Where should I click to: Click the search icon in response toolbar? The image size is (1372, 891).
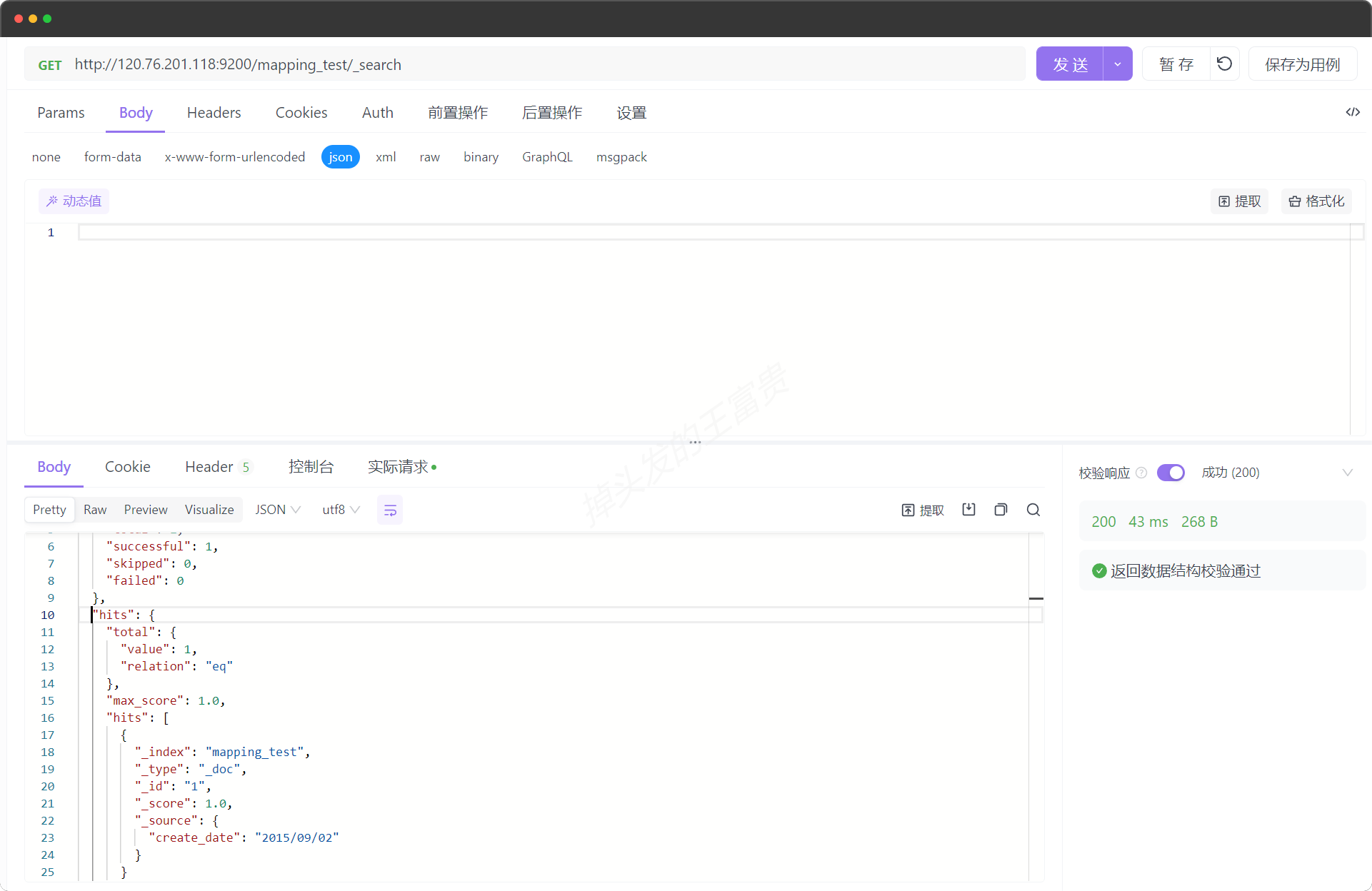1033,510
